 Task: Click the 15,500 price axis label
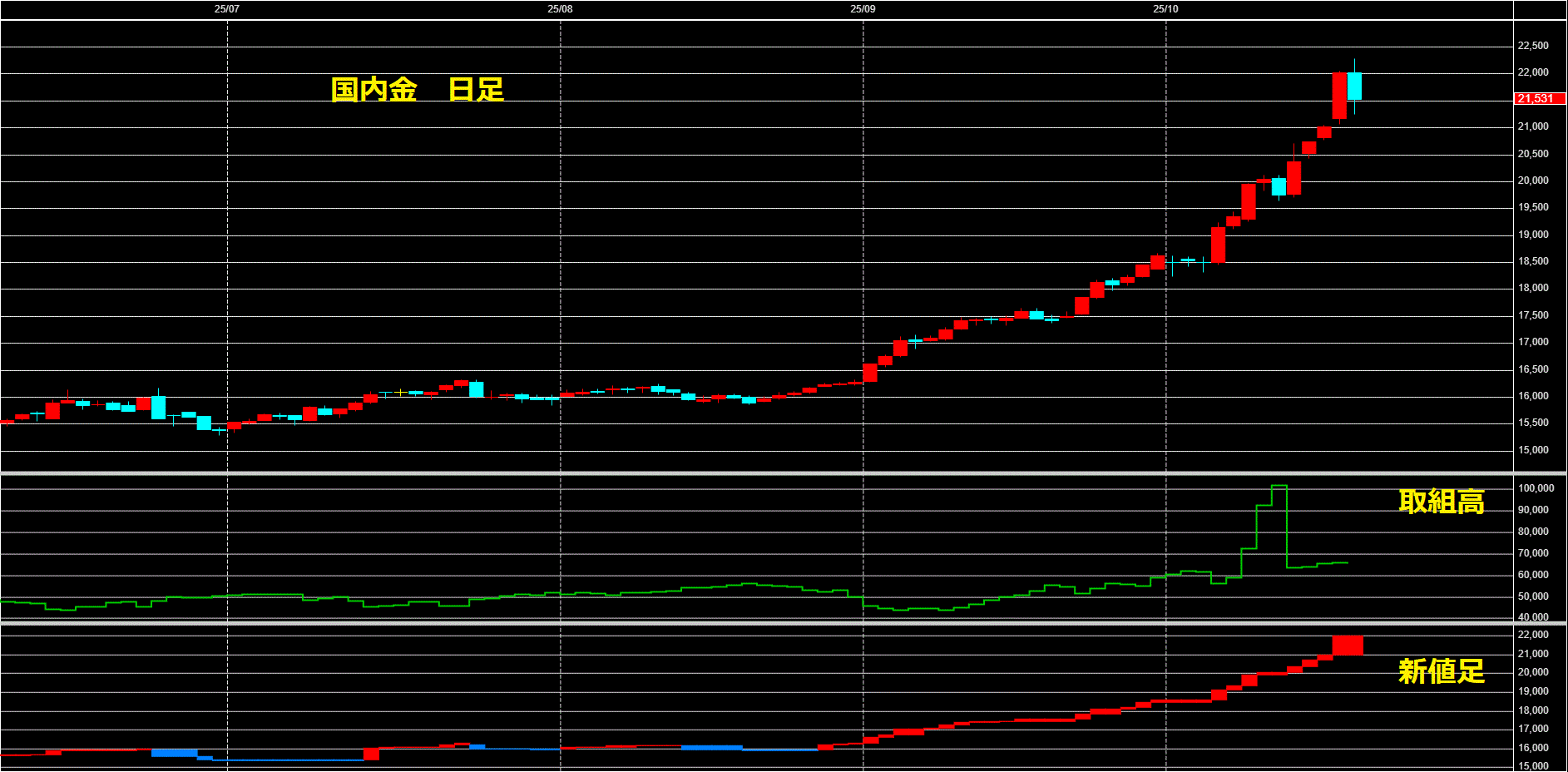coord(1533,423)
